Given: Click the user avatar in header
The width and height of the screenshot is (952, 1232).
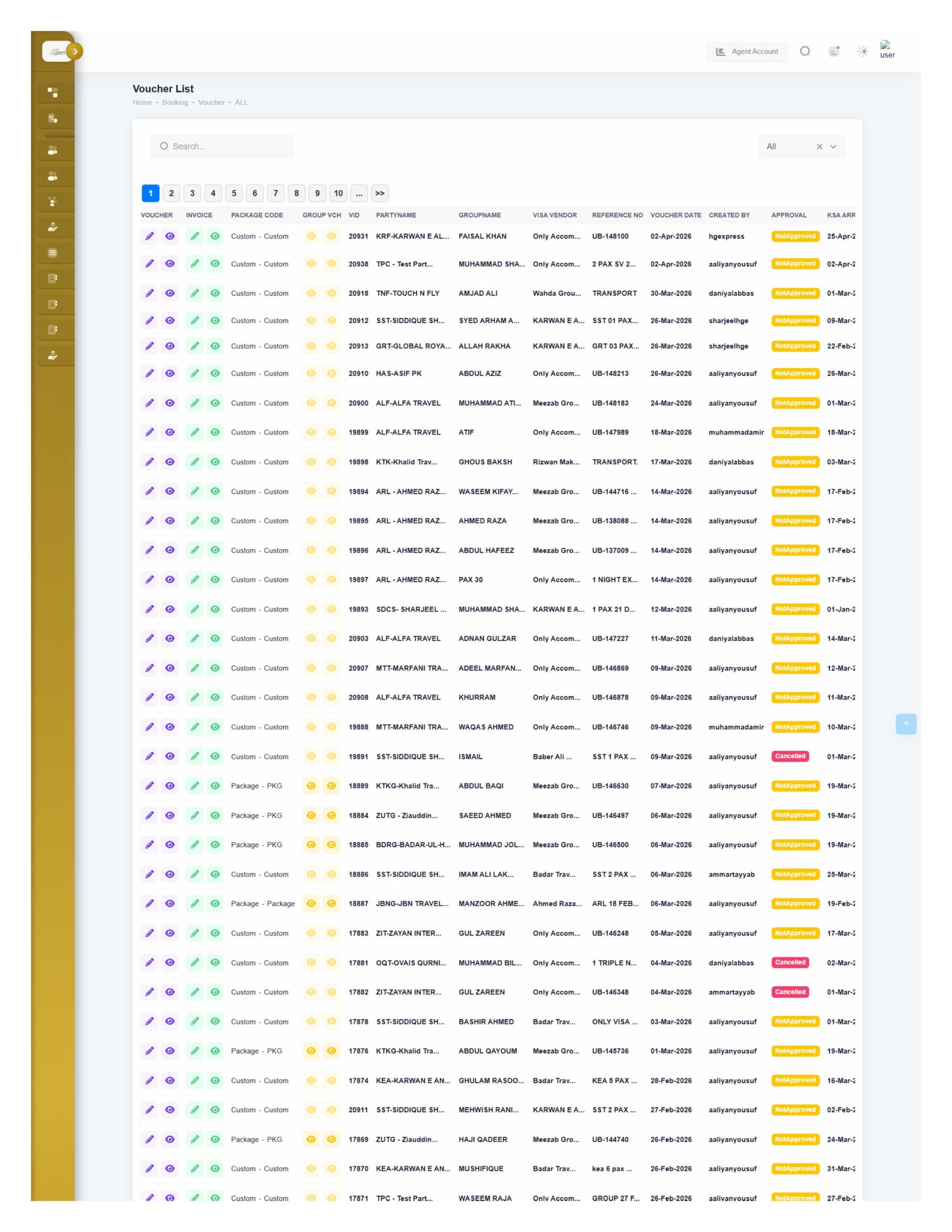Looking at the screenshot, I should point(887,50).
